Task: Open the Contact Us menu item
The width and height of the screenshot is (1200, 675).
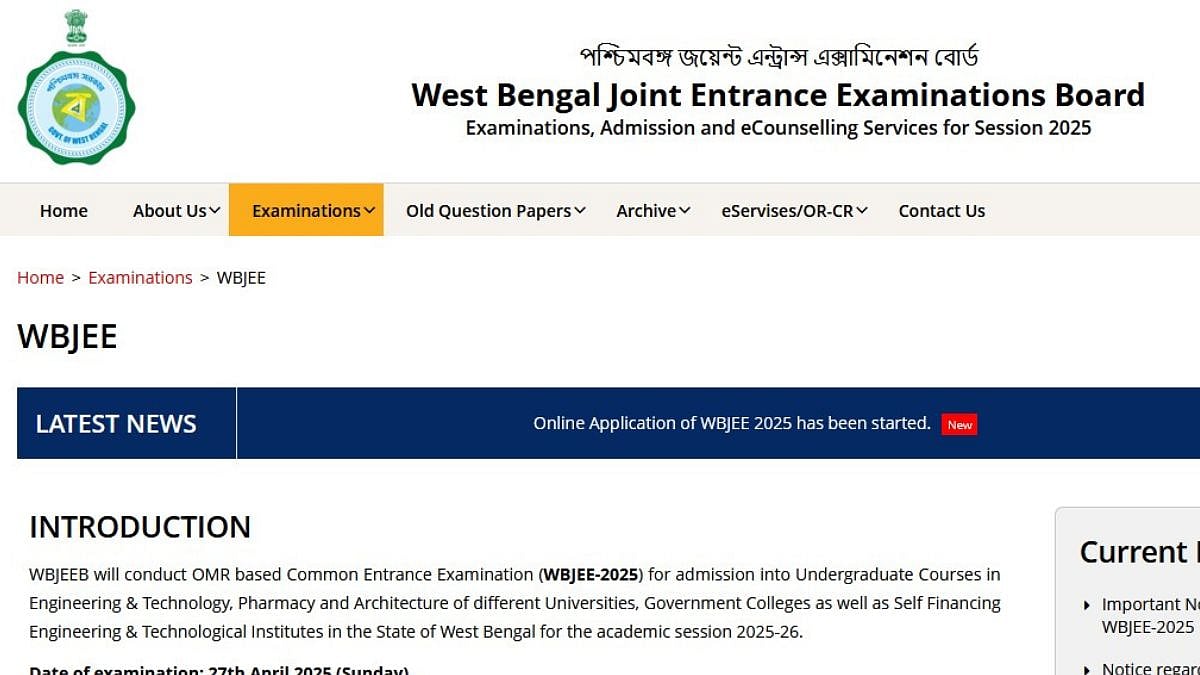Action: [x=941, y=210]
